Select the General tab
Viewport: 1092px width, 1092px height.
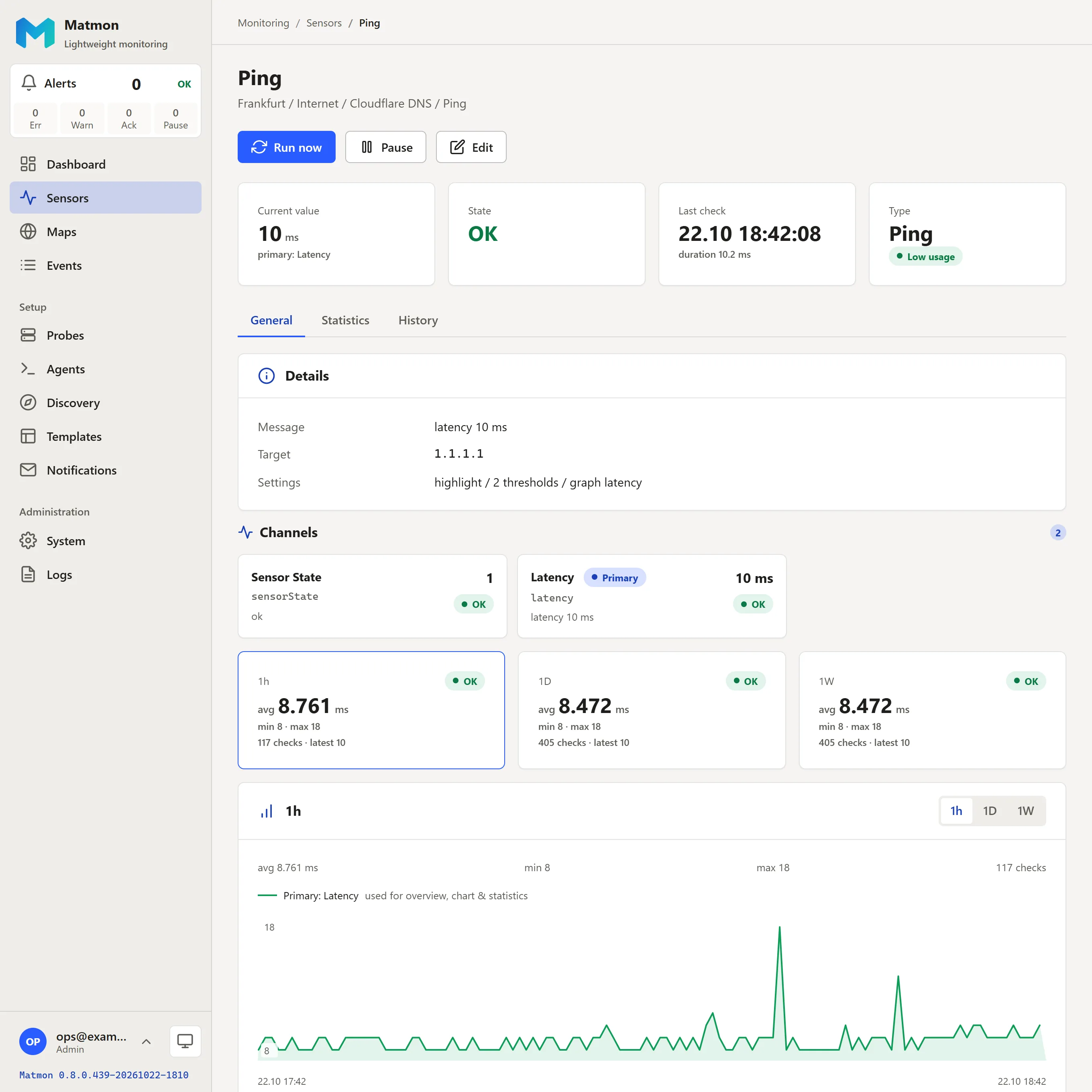point(271,320)
